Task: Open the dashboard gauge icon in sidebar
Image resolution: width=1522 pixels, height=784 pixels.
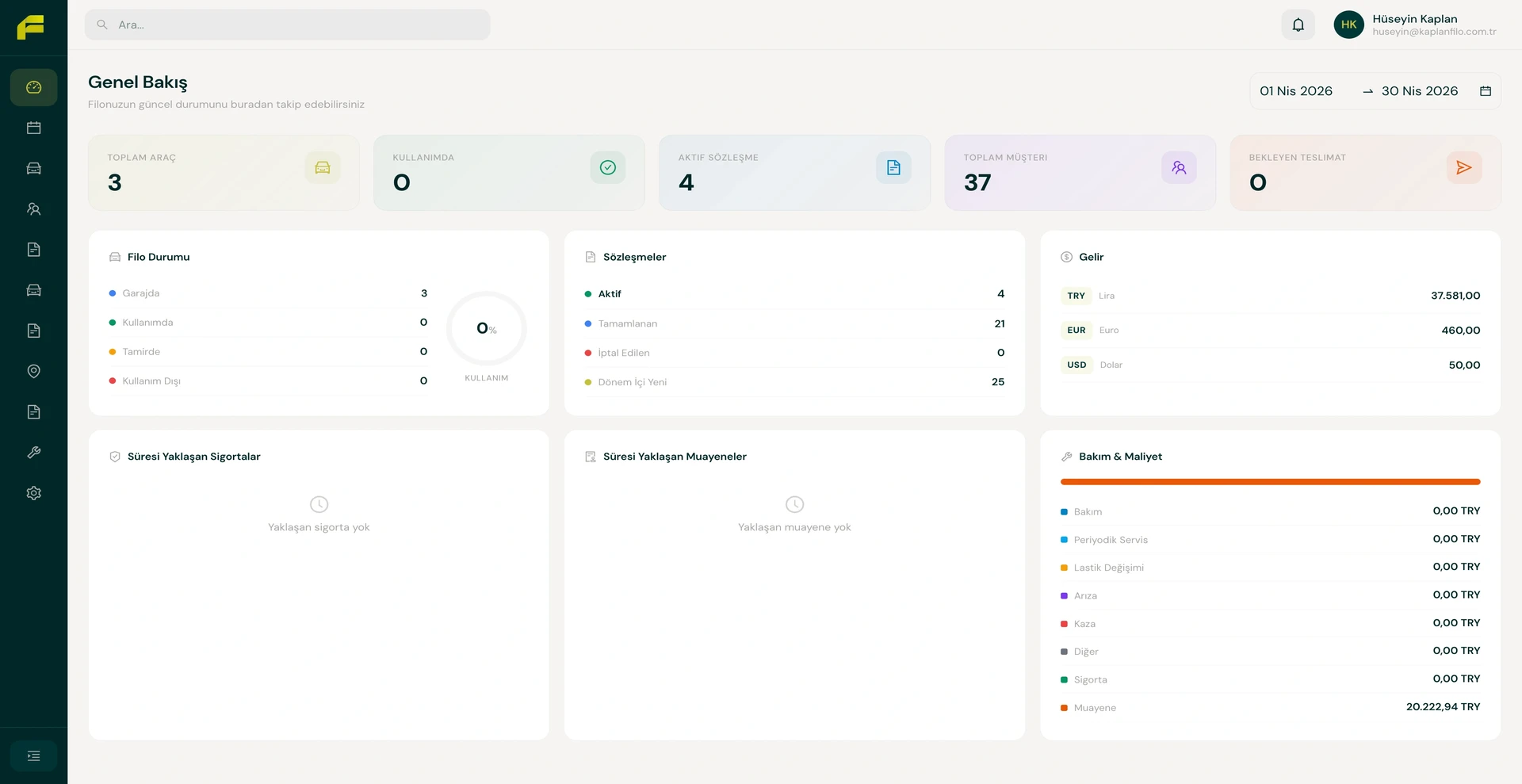Action: 33,87
